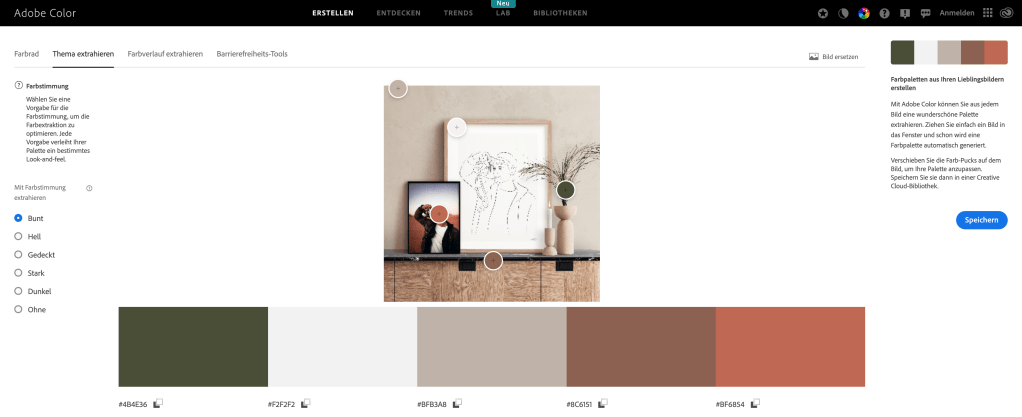This screenshot has width=1022, height=417.
Task: Toggle the dark mode moon icon
Action: click(843, 13)
